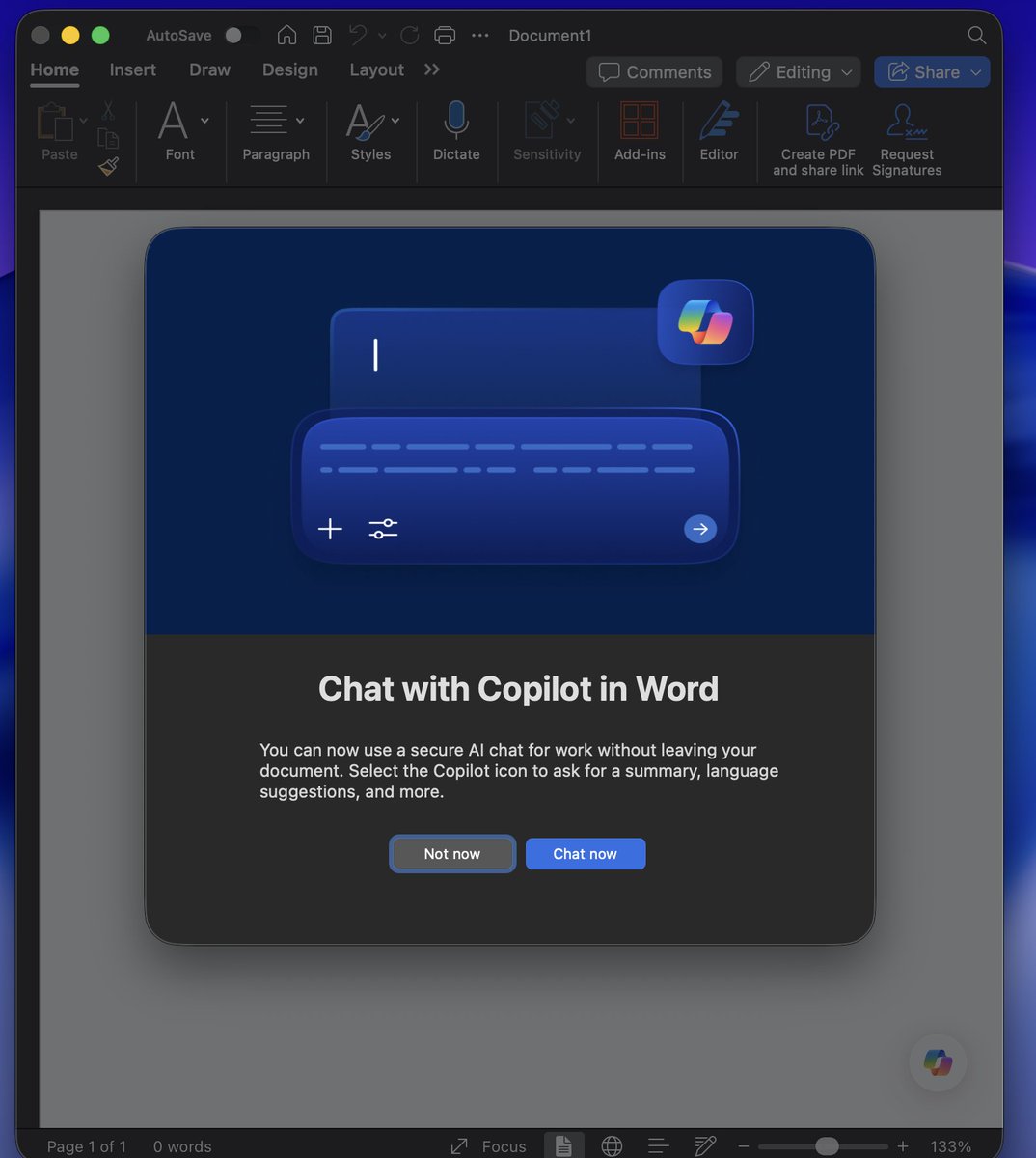The image size is (1036, 1158).
Task: Open the Sensitivity menu
Action: (x=547, y=131)
